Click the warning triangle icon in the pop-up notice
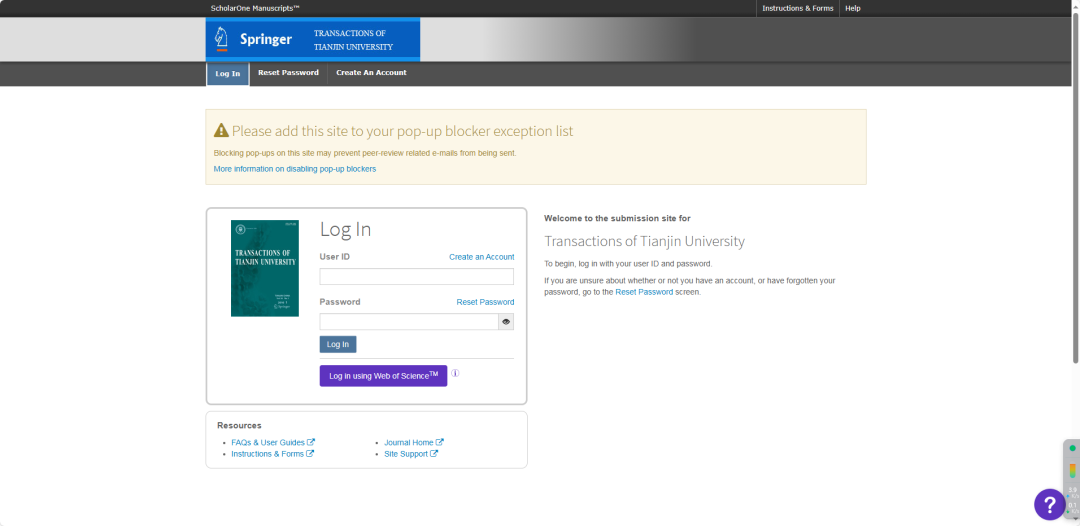Screen dimensions: 1080x526 pyautogui.click(x=221, y=130)
